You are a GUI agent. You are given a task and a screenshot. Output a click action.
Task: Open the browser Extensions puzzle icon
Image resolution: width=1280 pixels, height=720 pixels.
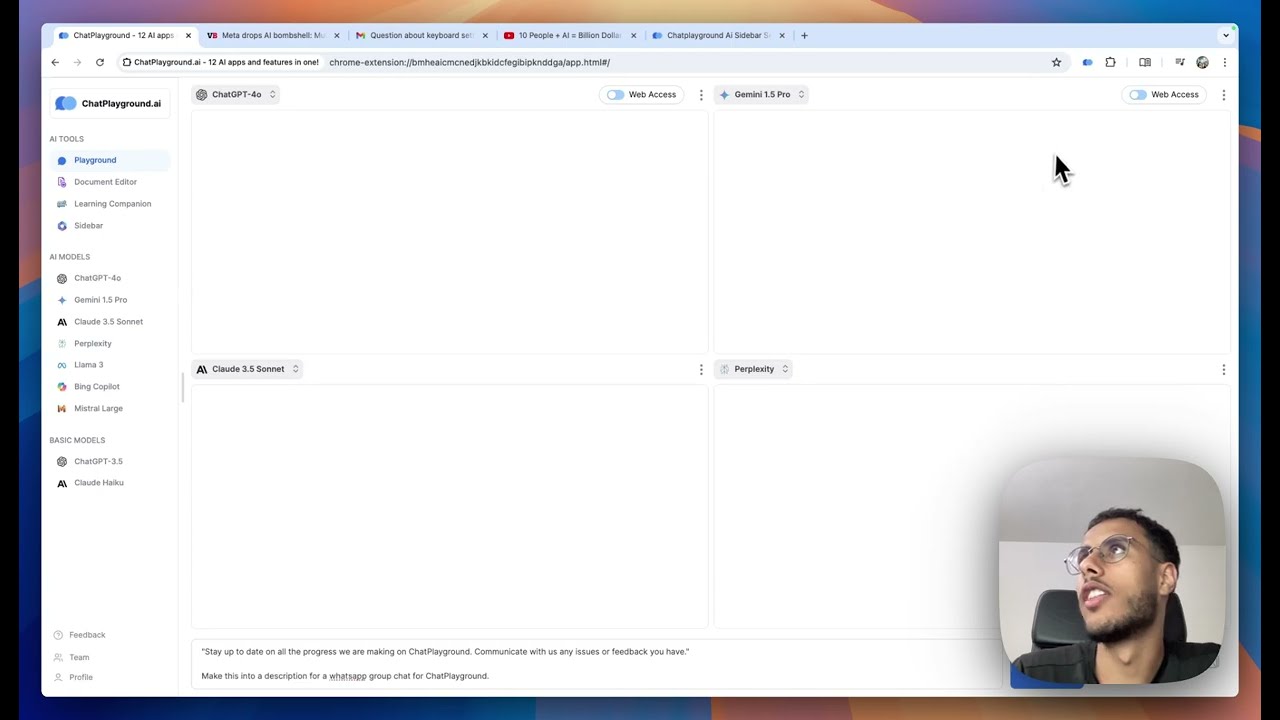coord(1110,62)
